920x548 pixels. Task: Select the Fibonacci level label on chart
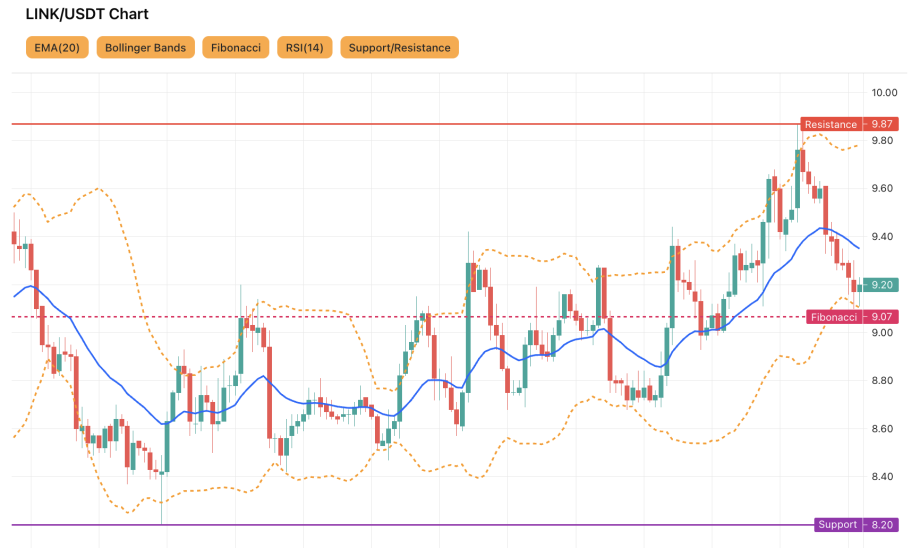833,317
